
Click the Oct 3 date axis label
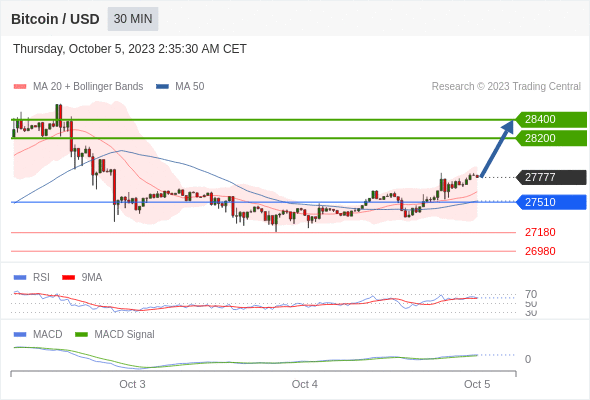point(132,384)
